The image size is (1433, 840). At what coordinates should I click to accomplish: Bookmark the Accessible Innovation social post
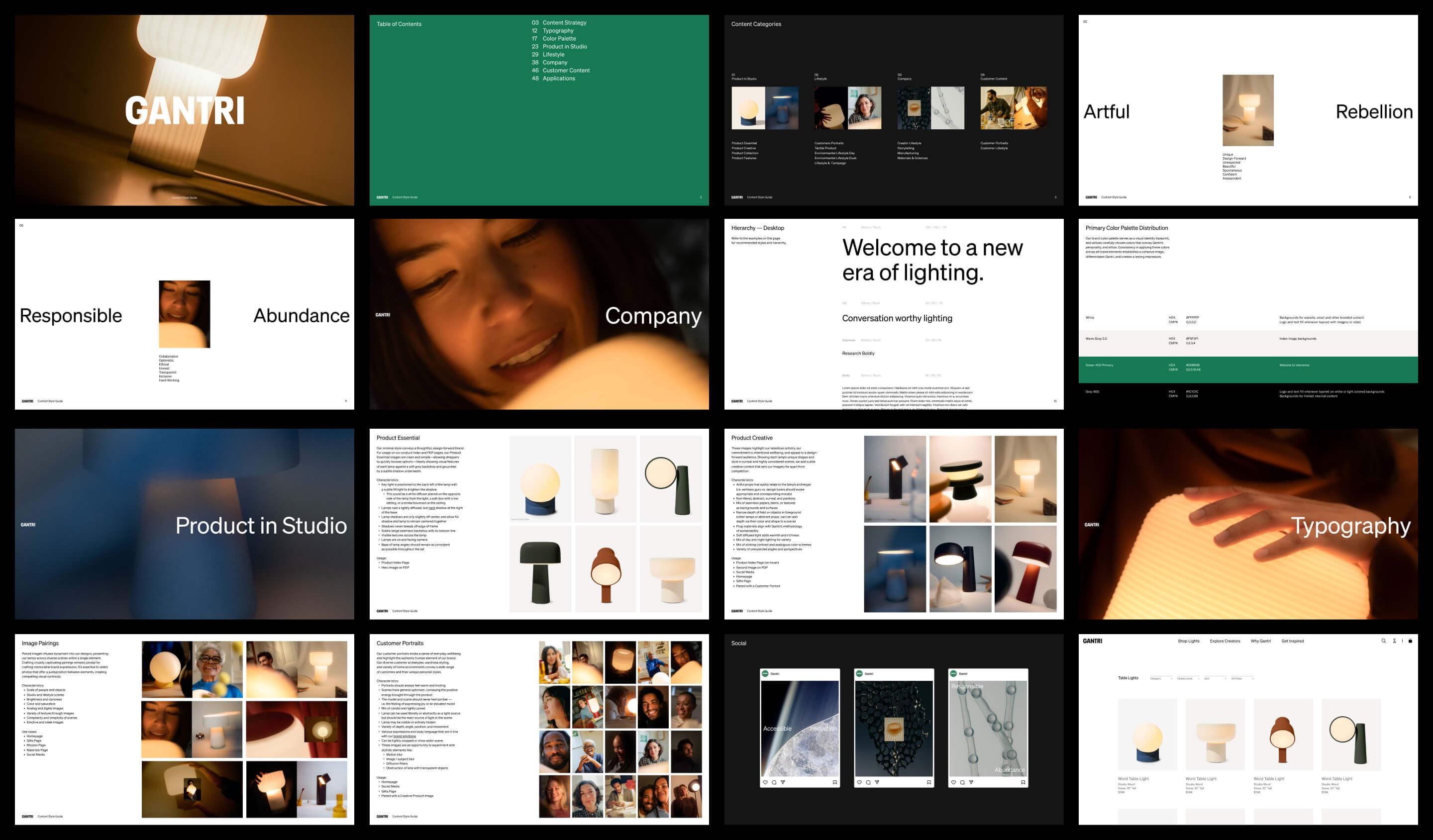pyautogui.click(x=835, y=783)
